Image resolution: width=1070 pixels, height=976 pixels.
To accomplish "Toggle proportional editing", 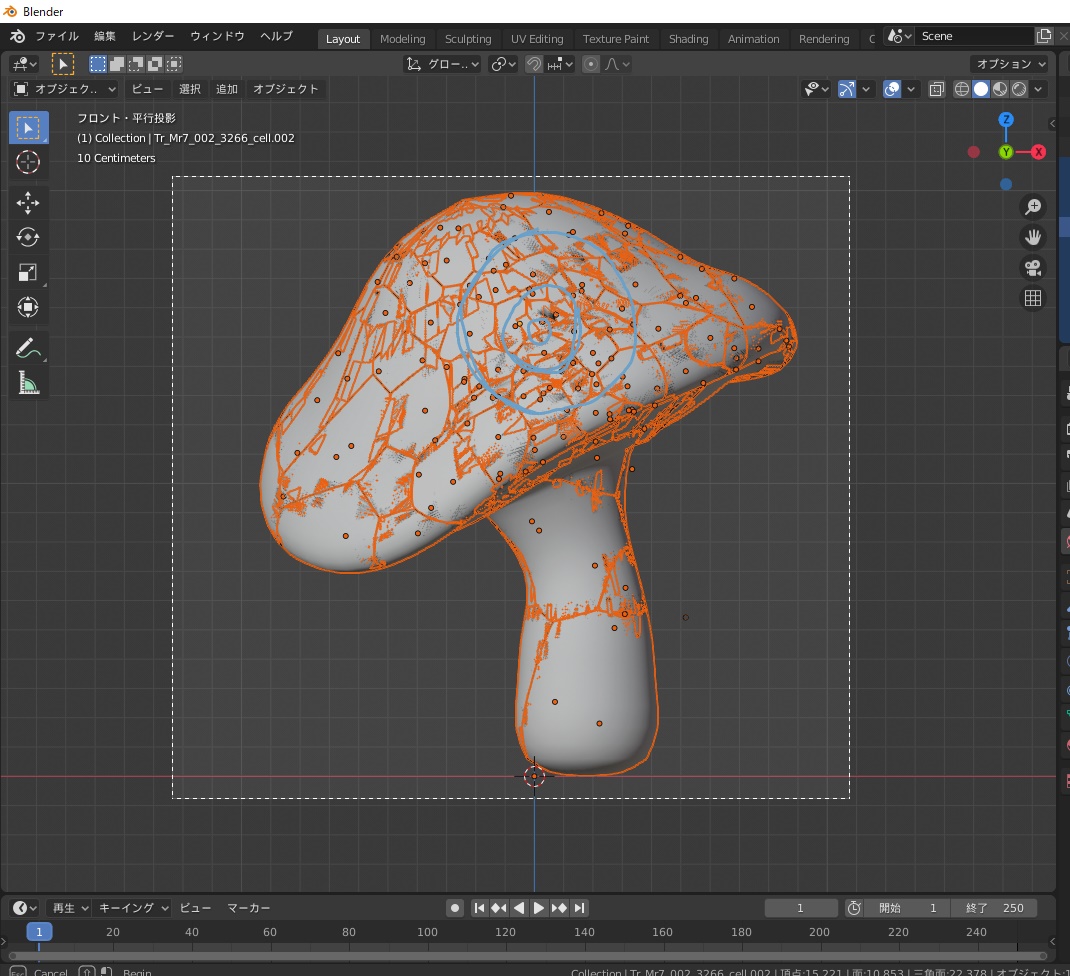I will 592,63.
